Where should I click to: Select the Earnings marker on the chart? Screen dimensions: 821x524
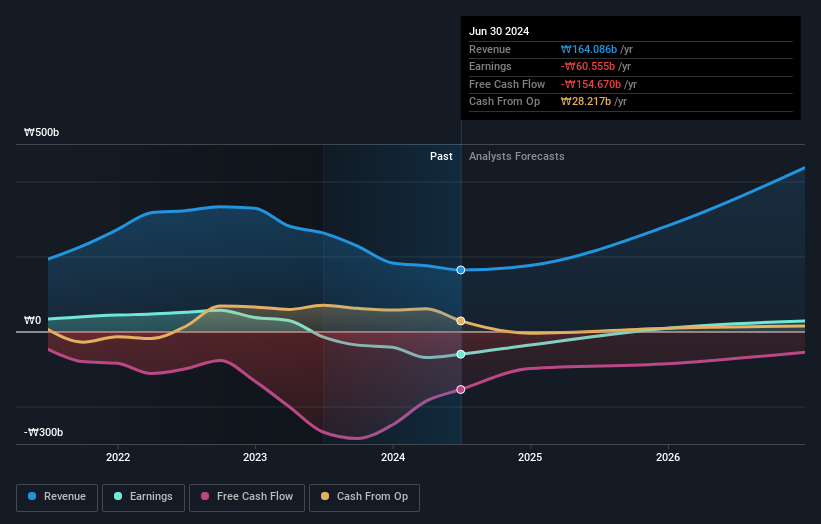(x=461, y=354)
